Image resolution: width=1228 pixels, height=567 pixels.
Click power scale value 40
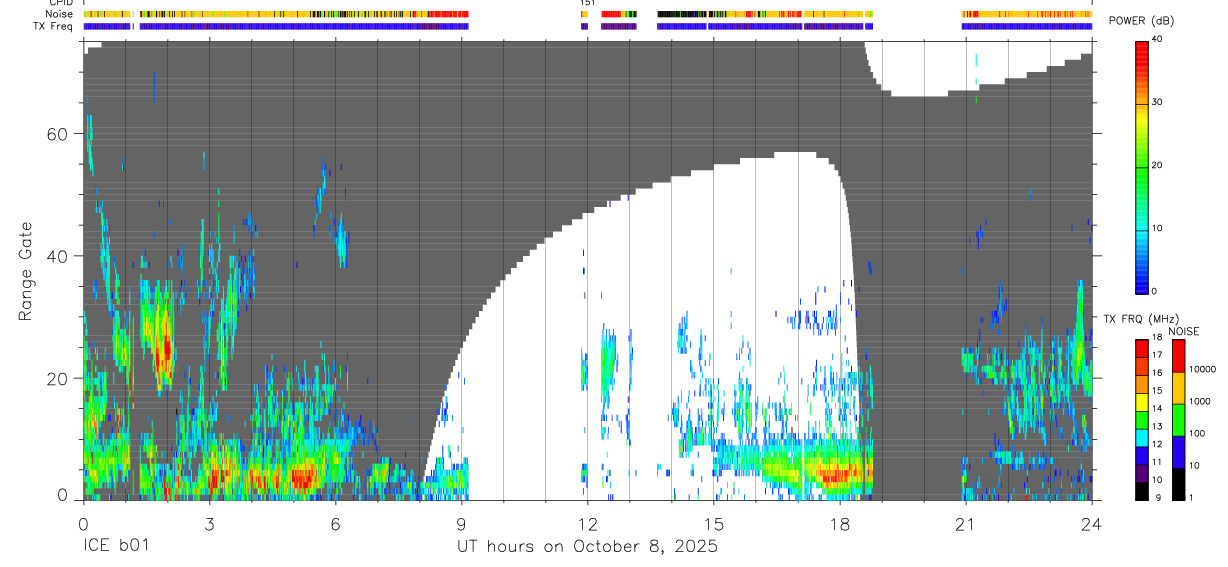pyautogui.click(x=1159, y=40)
